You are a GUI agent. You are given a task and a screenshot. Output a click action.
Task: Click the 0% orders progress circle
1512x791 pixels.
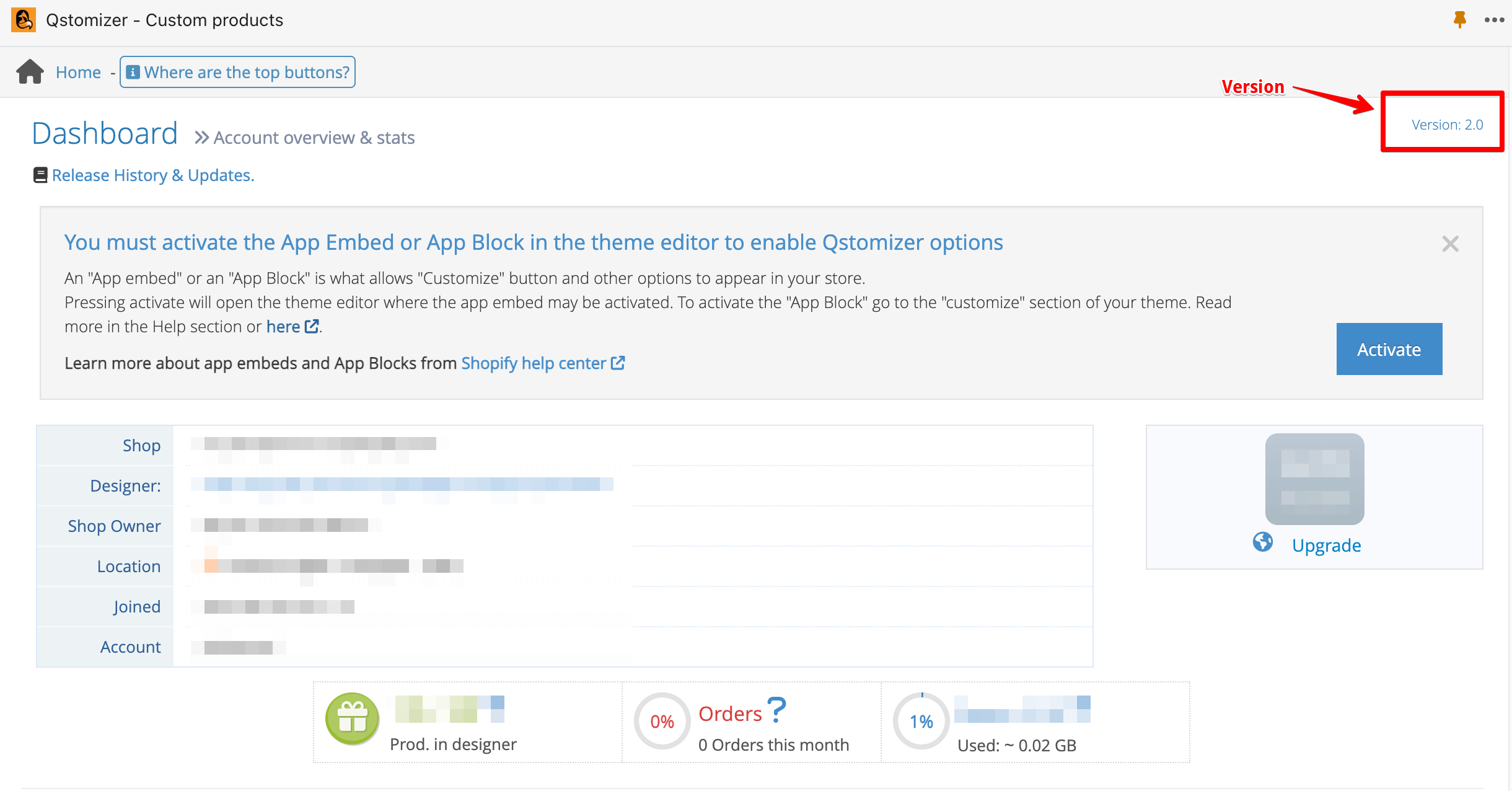662,721
